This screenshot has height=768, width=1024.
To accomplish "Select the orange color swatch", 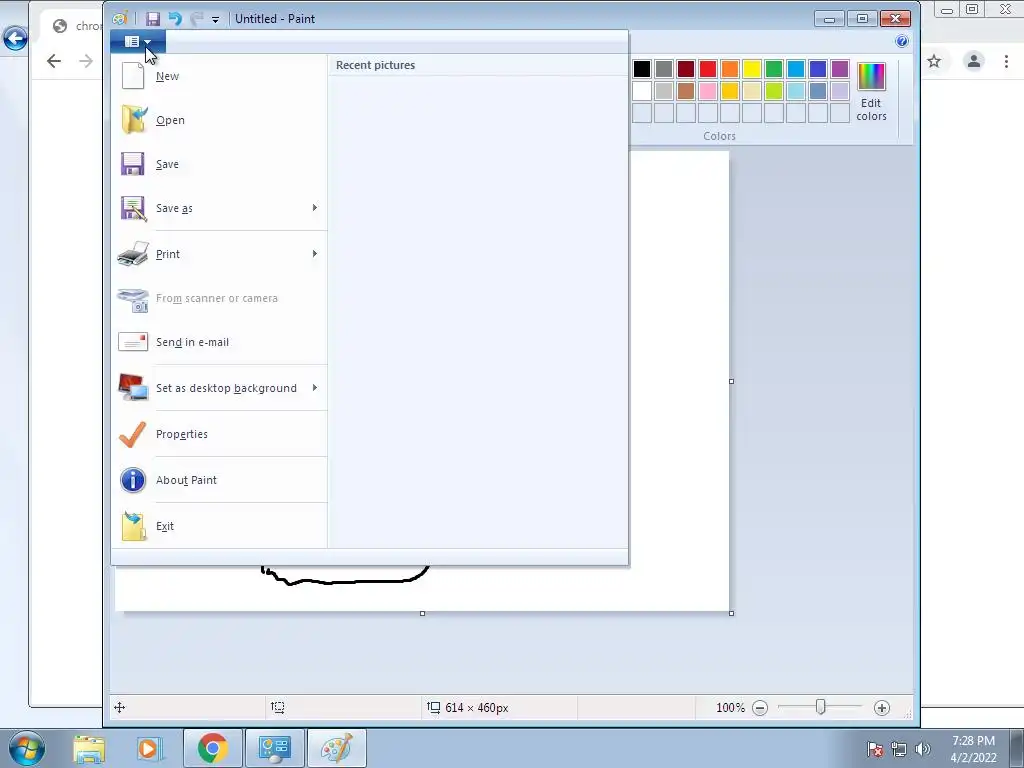I will (x=730, y=69).
